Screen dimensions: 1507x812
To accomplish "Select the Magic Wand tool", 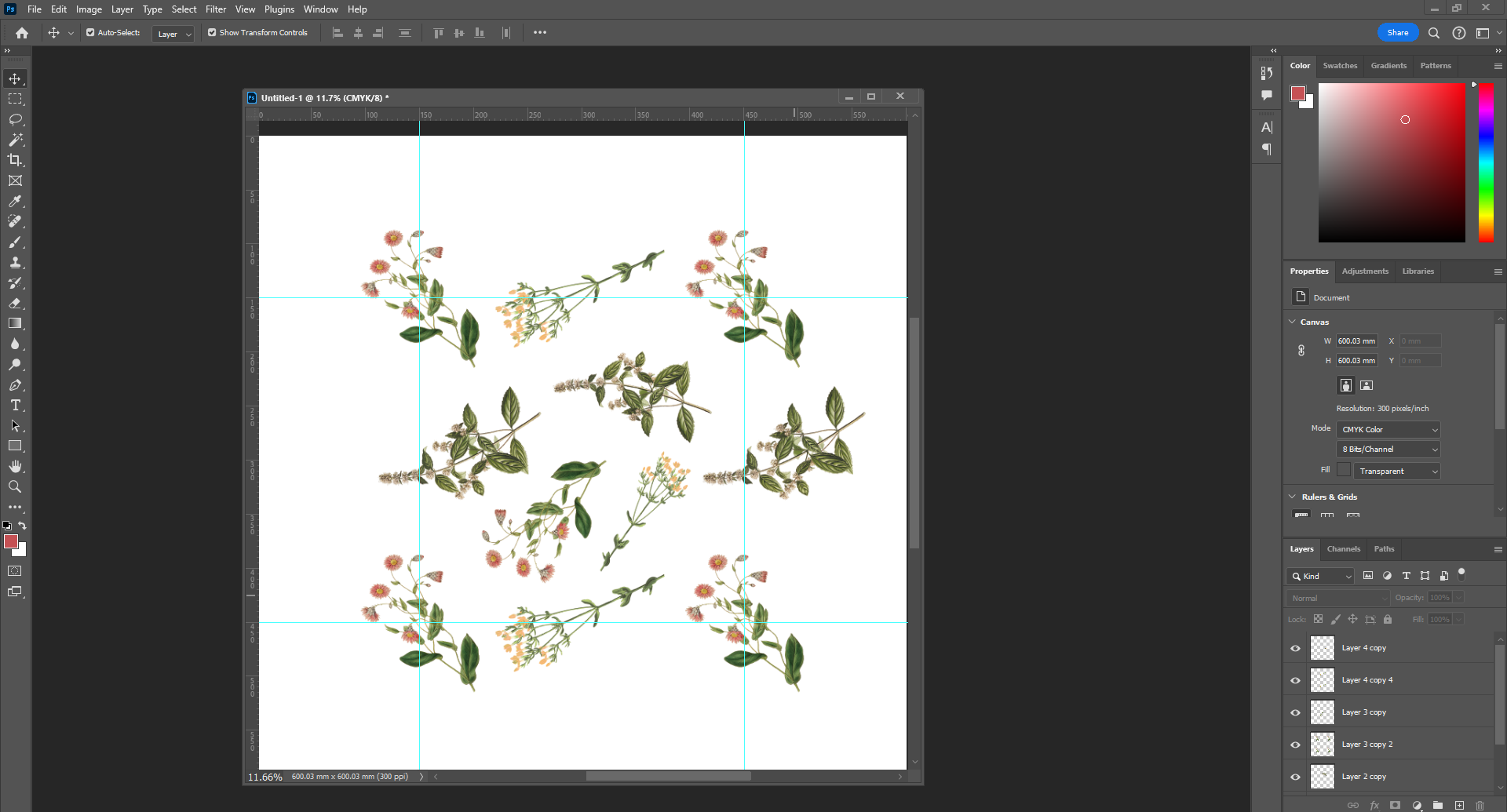I will (x=15, y=140).
